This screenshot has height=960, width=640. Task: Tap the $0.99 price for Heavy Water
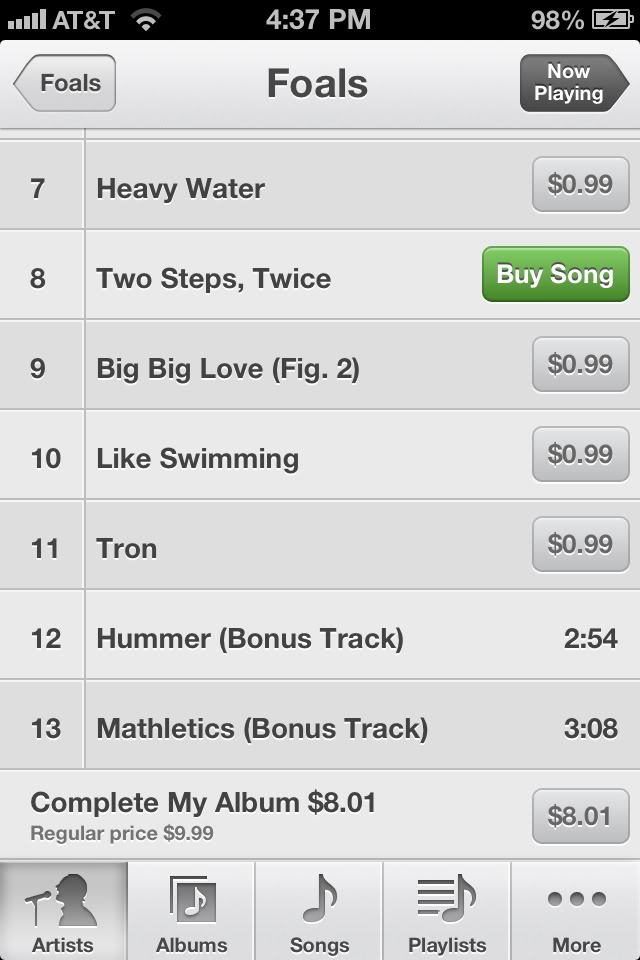coord(581,184)
